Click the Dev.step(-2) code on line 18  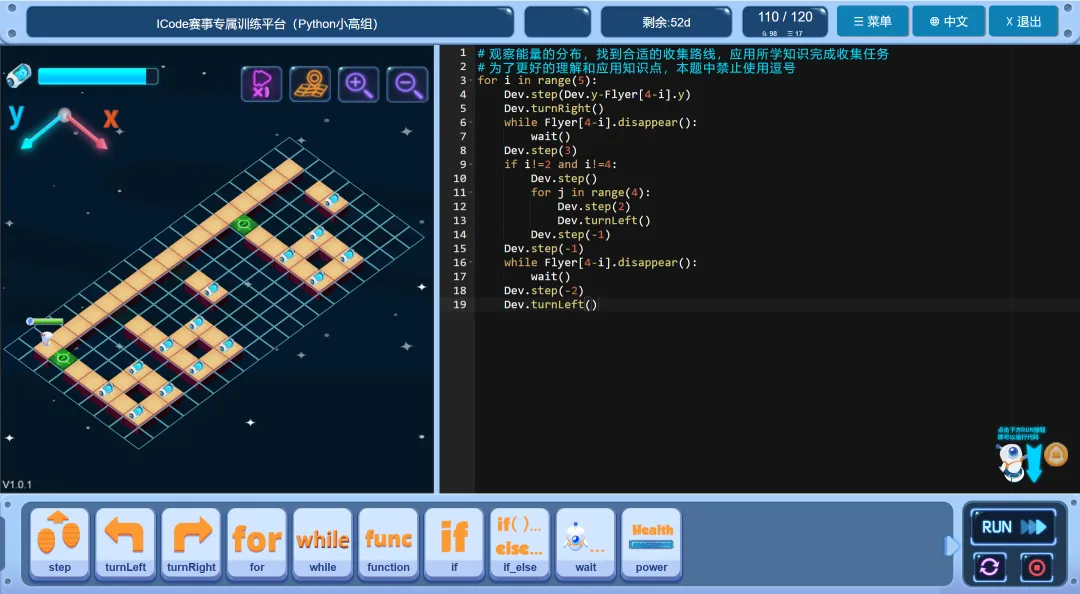pyautogui.click(x=543, y=291)
